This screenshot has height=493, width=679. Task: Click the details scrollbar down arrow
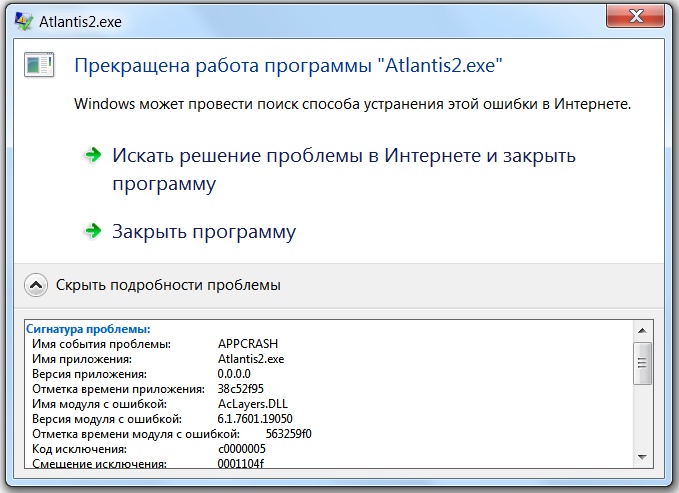[x=643, y=457]
